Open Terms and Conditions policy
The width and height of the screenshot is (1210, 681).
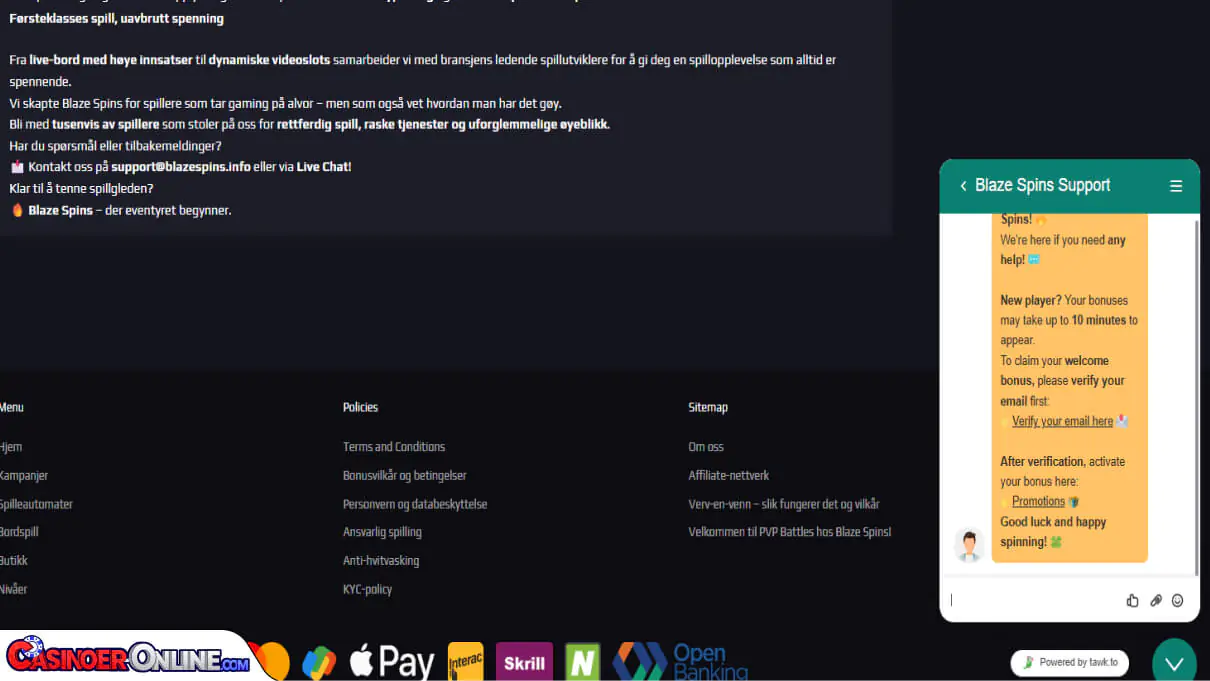pyautogui.click(x=393, y=447)
